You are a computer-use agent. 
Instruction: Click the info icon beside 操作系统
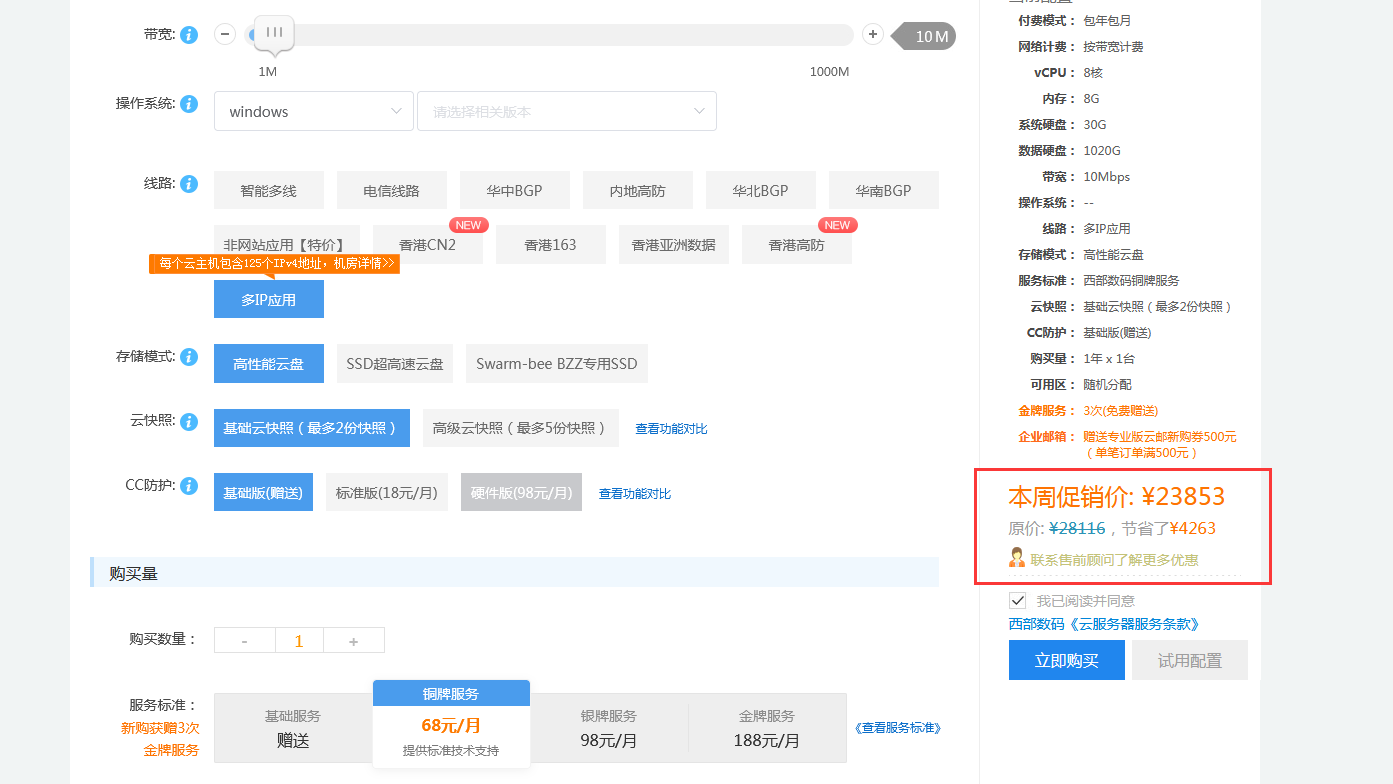(x=189, y=104)
